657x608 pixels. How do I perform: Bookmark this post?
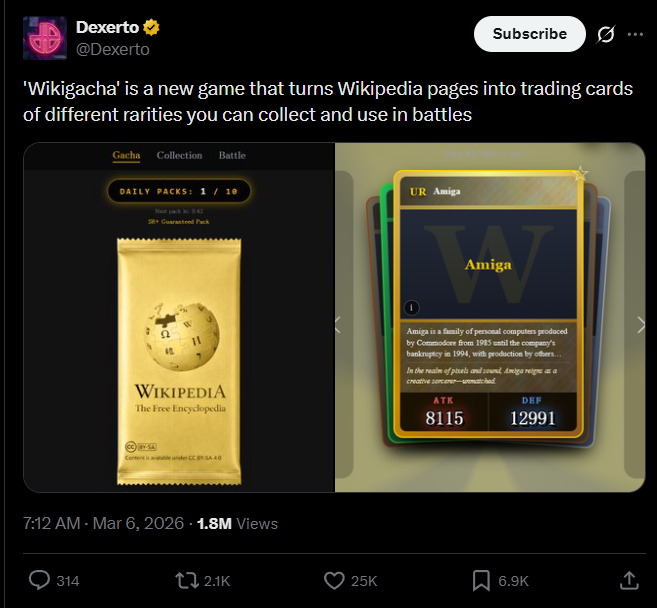point(481,581)
